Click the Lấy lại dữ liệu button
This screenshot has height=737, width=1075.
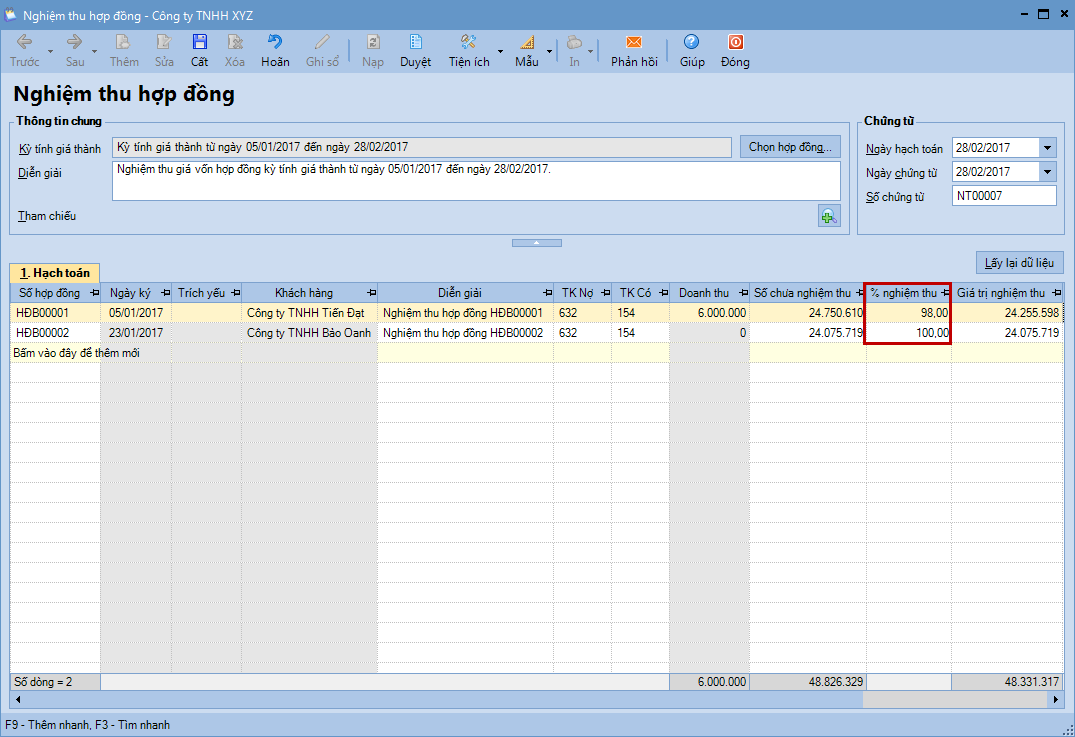pyautogui.click(x=1019, y=263)
